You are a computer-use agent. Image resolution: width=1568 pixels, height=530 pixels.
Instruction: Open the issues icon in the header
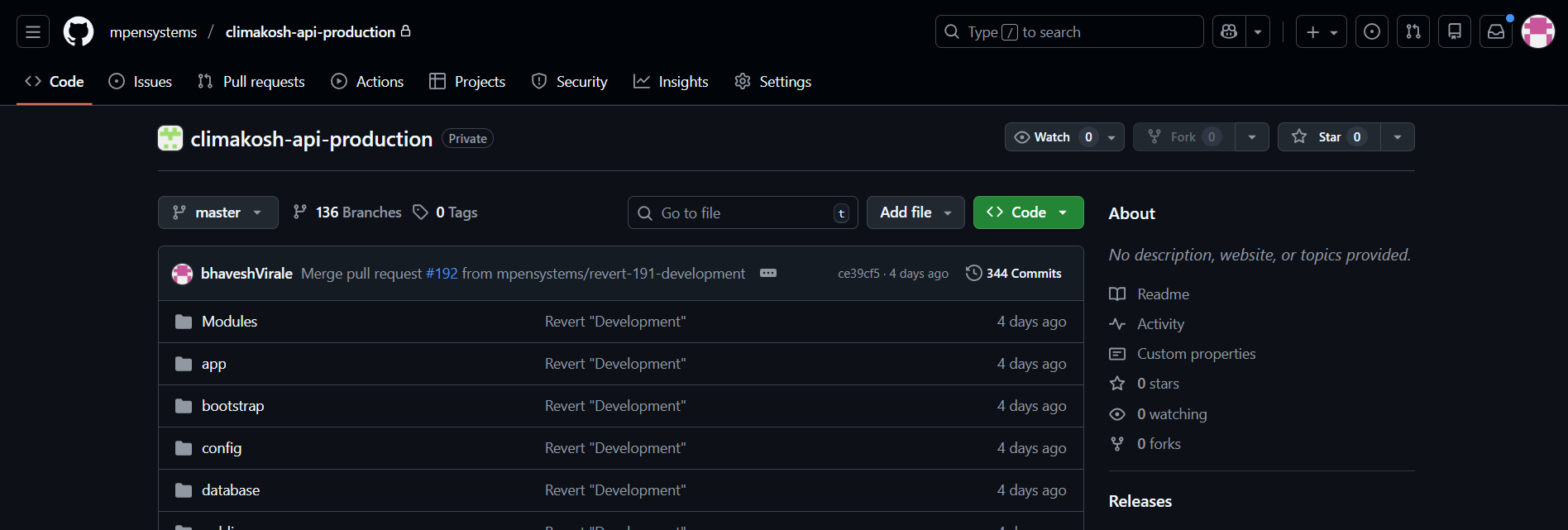[1371, 32]
